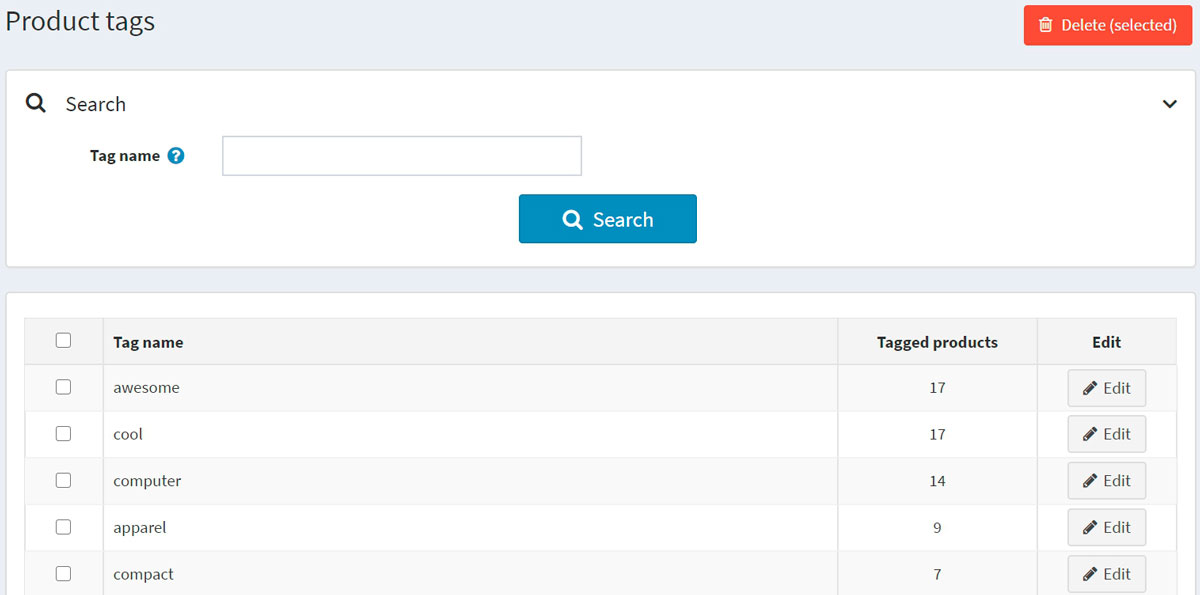The height and width of the screenshot is (595, 1200).
Task: Edit the compact tag
Action: 1106,574
